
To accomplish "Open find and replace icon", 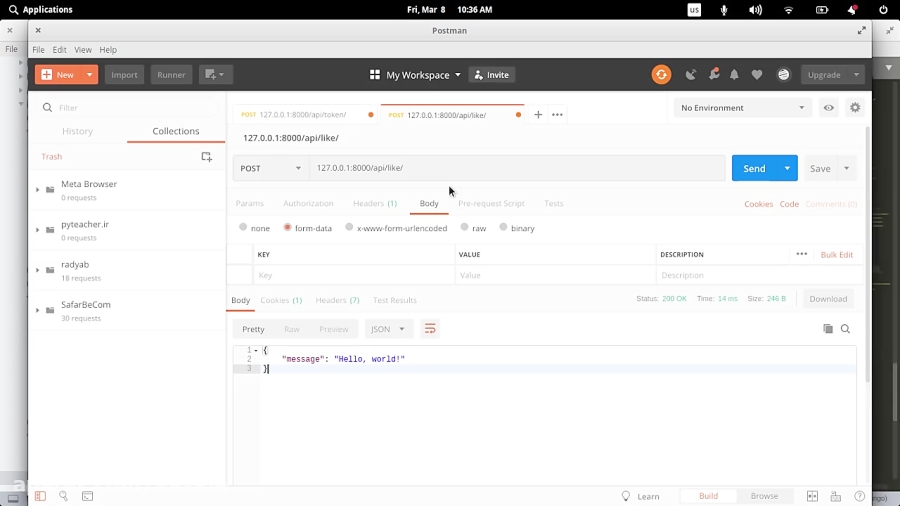I will click(64, 496).
